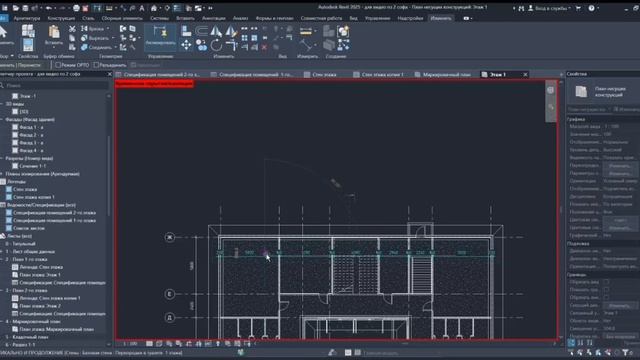The image size is (640, 360).
Task: Collapse sheet '3 - План 2 го этажа' node
Action: (x=2, y=290)
